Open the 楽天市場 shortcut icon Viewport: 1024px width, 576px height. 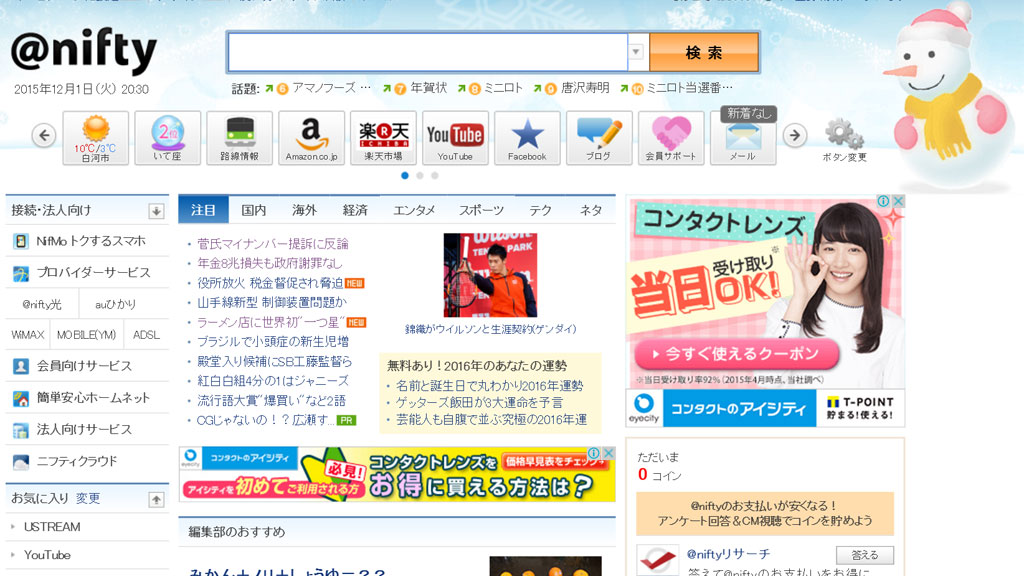383,138
